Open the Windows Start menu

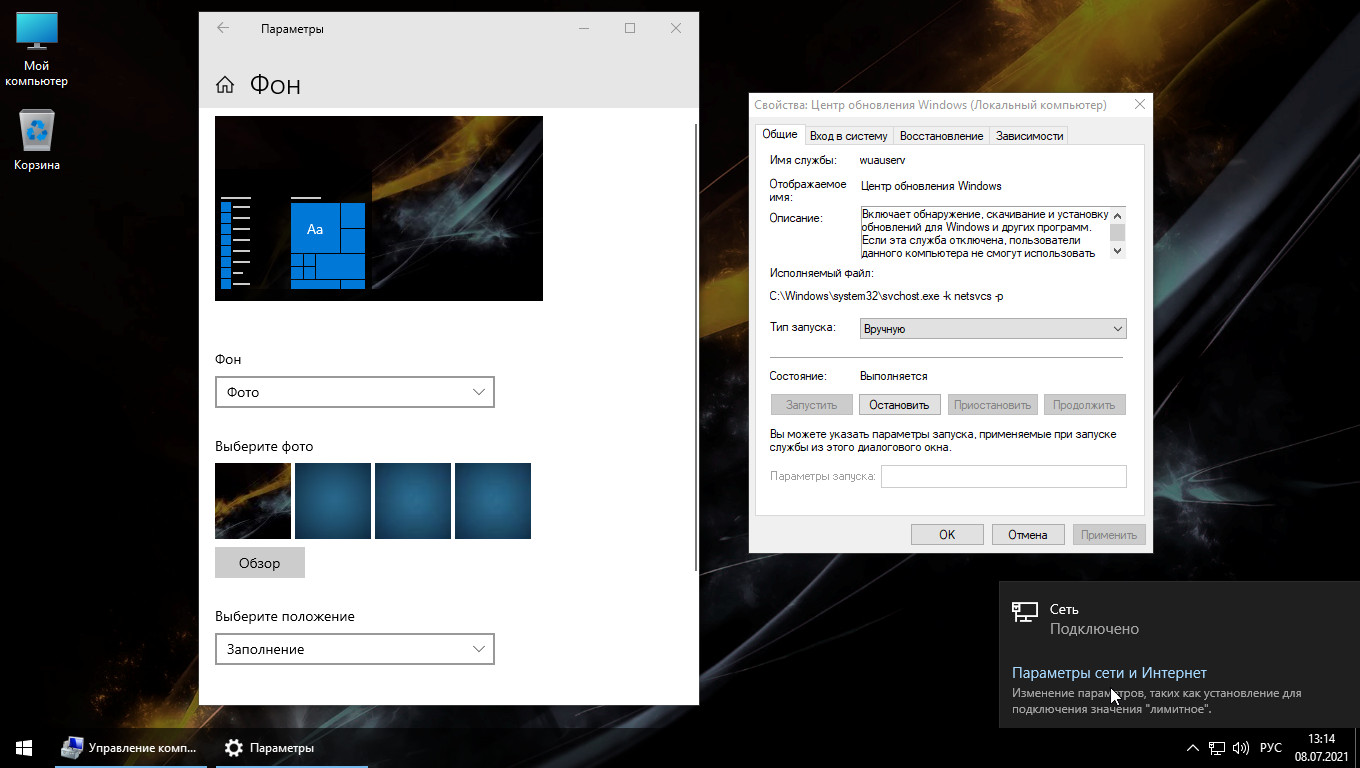click(24, 747)
